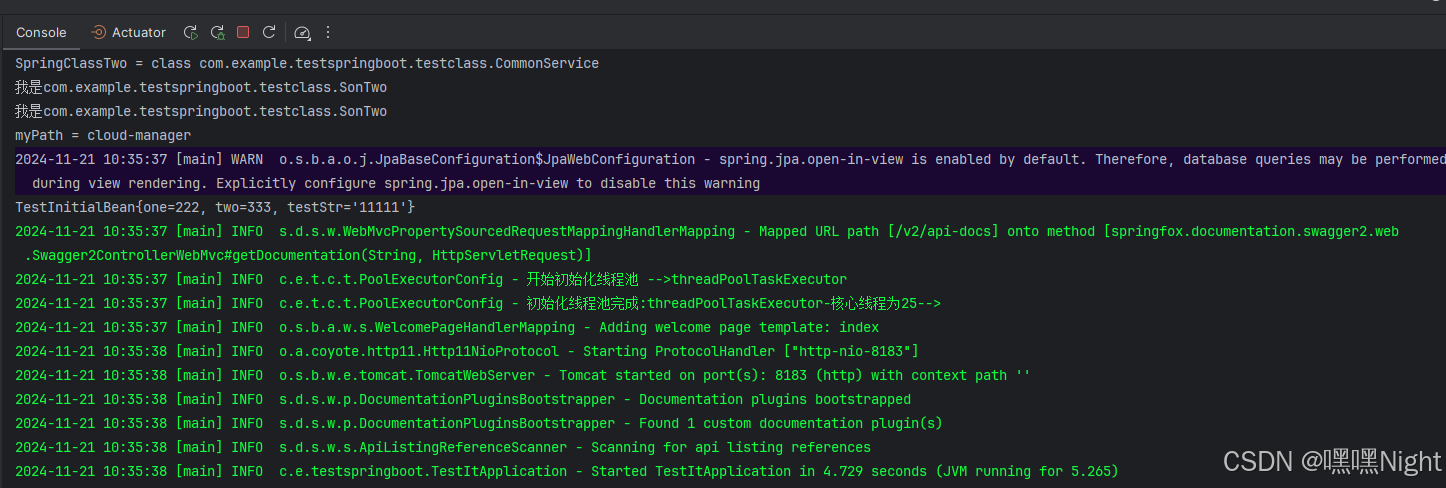Image resolution: width=1446 pixels, height=488 pixels.
Task: Open the three-dot more actions menu
Action: (x=328, y=33)
